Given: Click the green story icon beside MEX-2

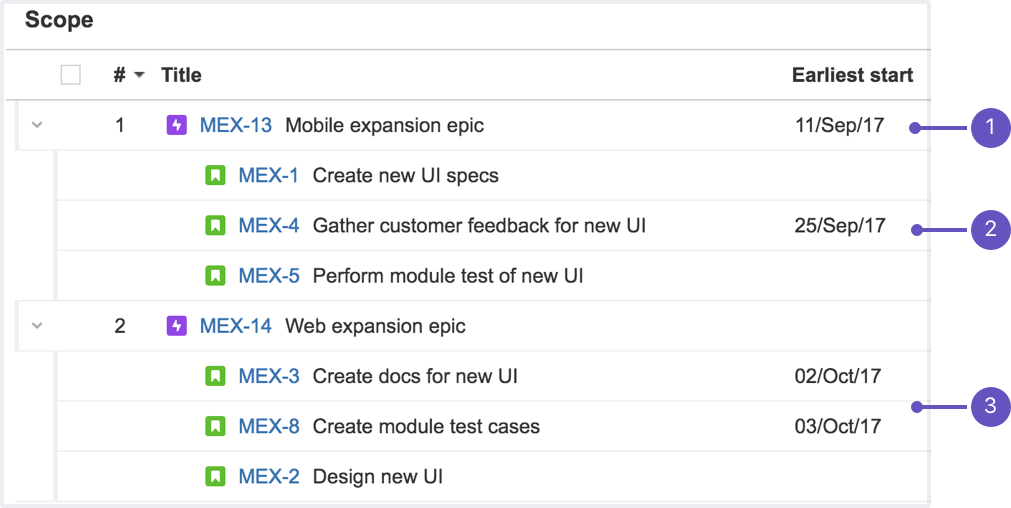Looking at the screenshot, I should point(215,476).
